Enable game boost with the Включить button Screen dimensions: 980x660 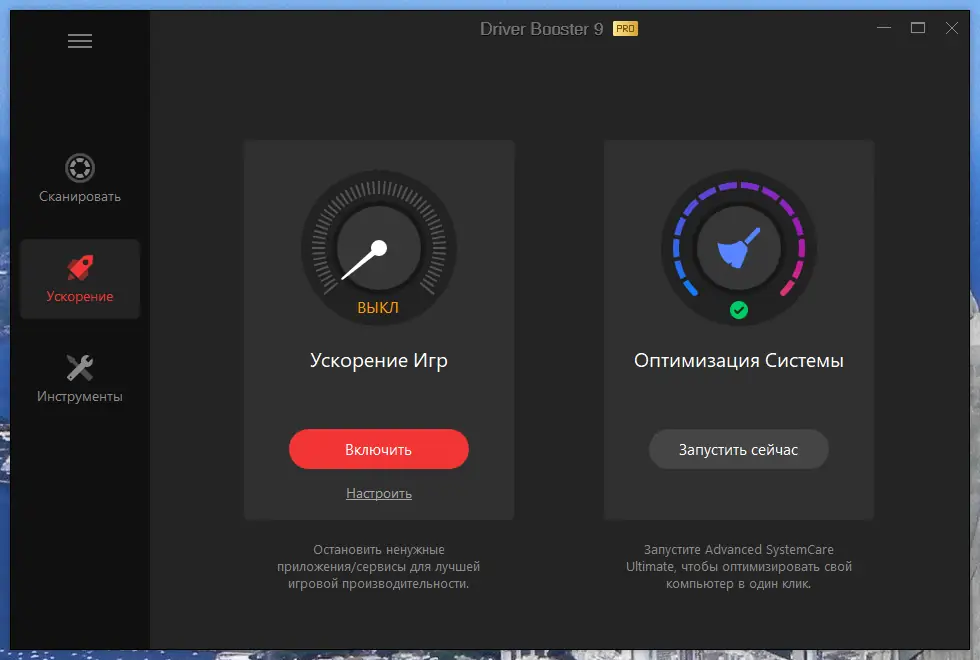tap(379, 449)
